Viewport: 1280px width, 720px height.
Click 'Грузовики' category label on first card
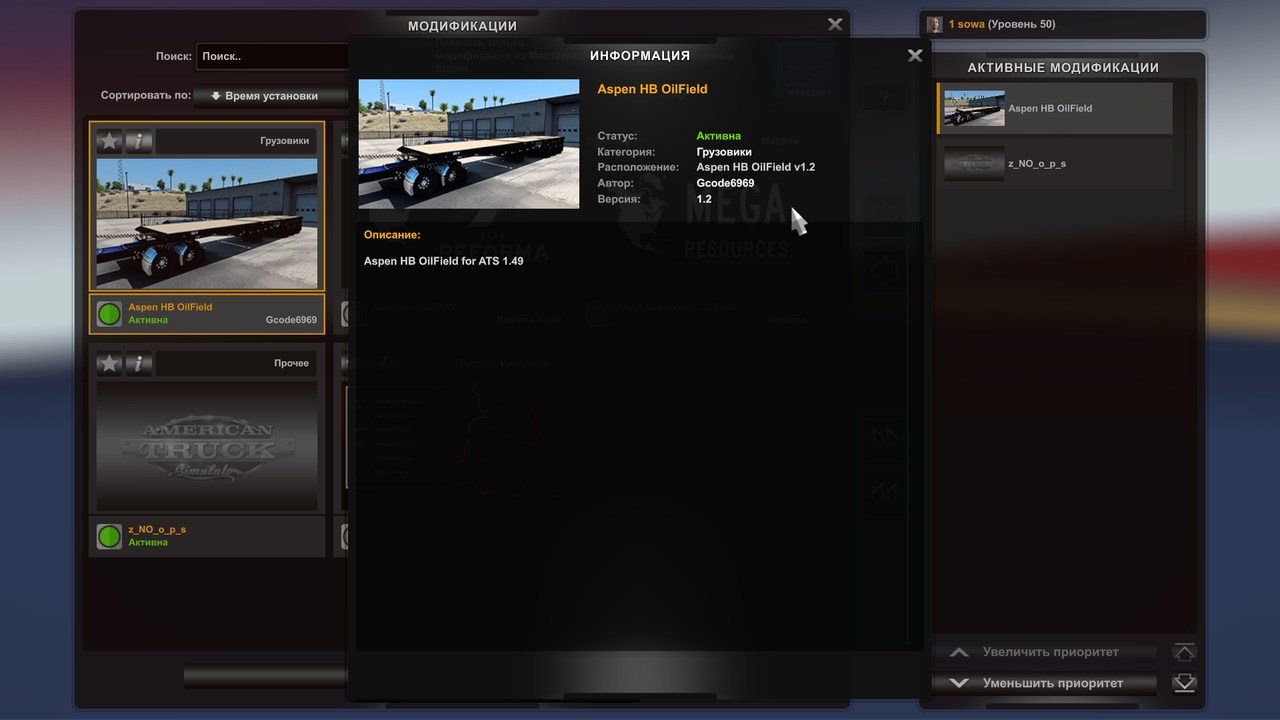[x=285, y=141]
